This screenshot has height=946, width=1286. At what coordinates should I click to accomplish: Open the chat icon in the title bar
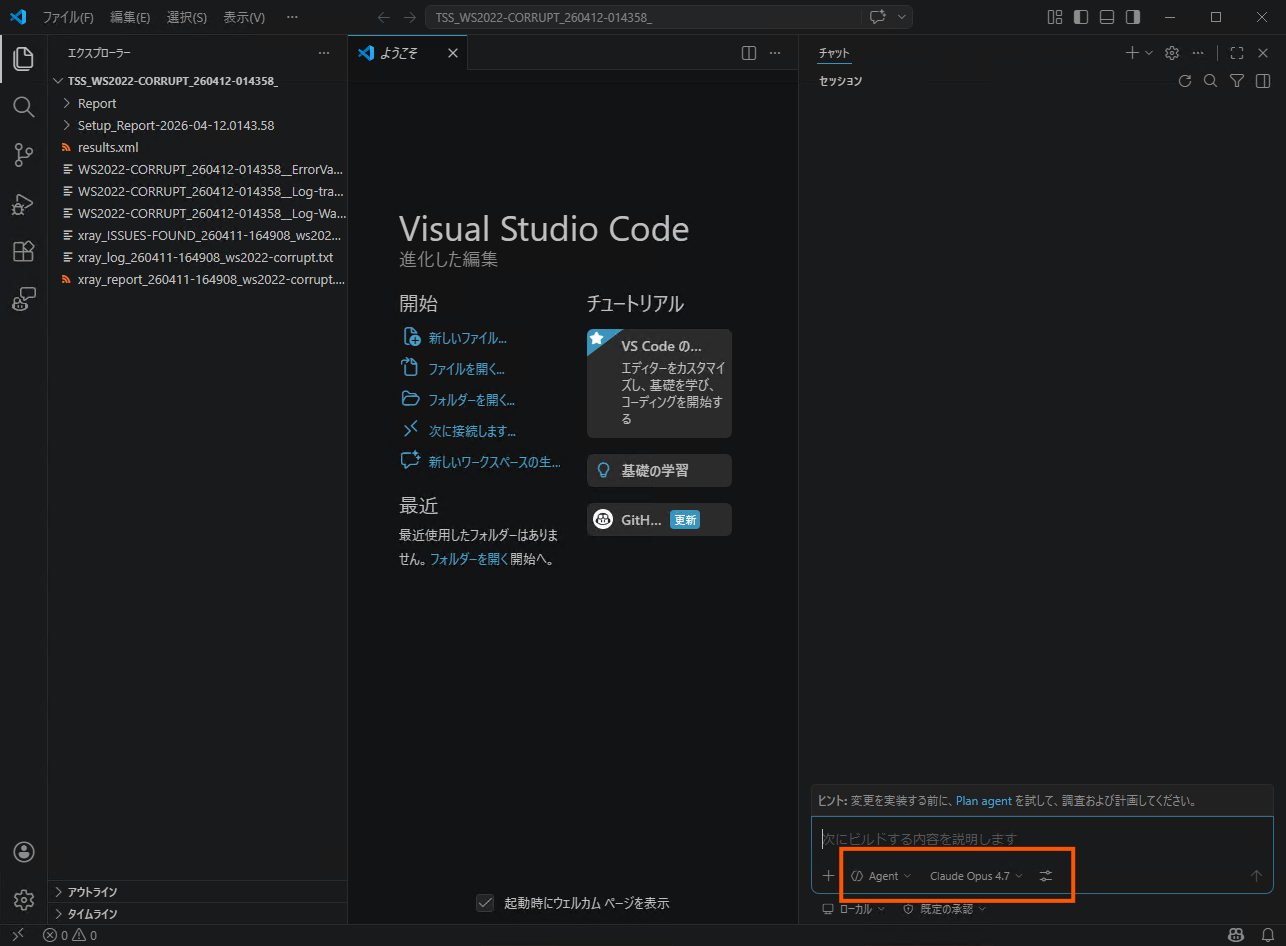[878, 17]
